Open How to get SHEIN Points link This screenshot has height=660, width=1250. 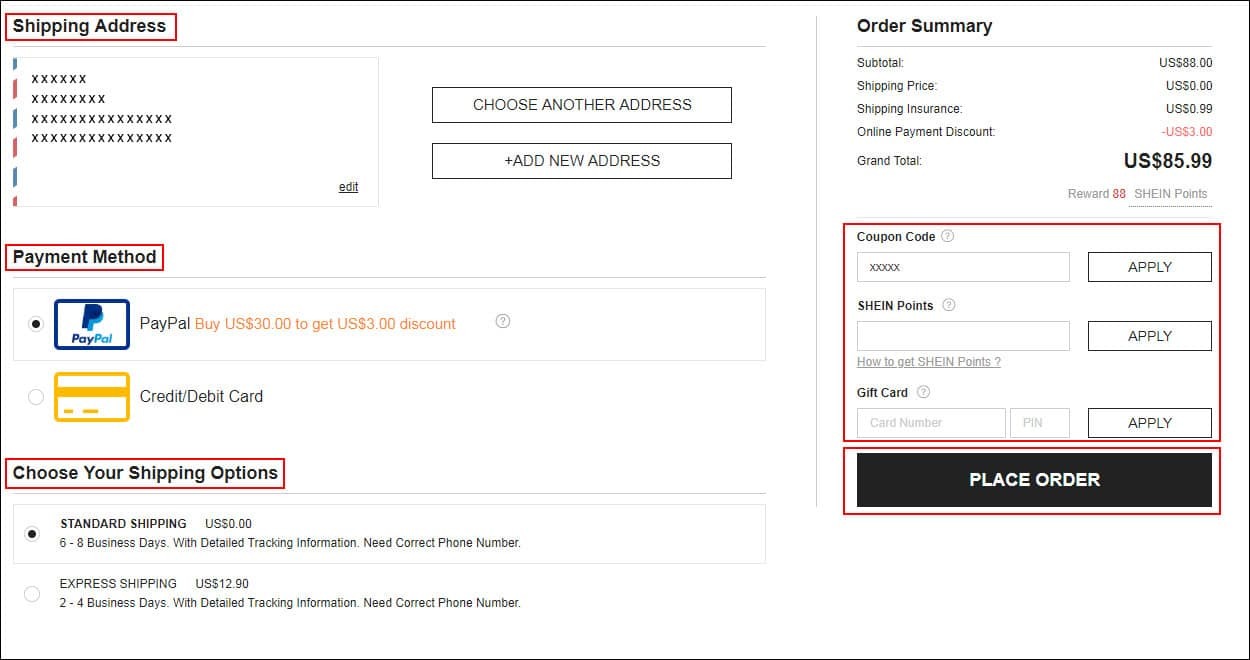click(x=929, y=361)
